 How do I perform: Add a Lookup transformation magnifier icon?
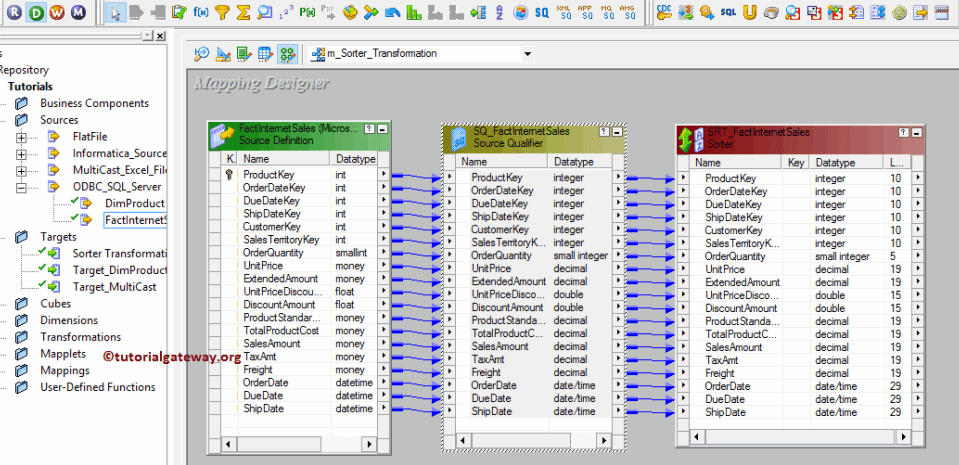[264, 12]
